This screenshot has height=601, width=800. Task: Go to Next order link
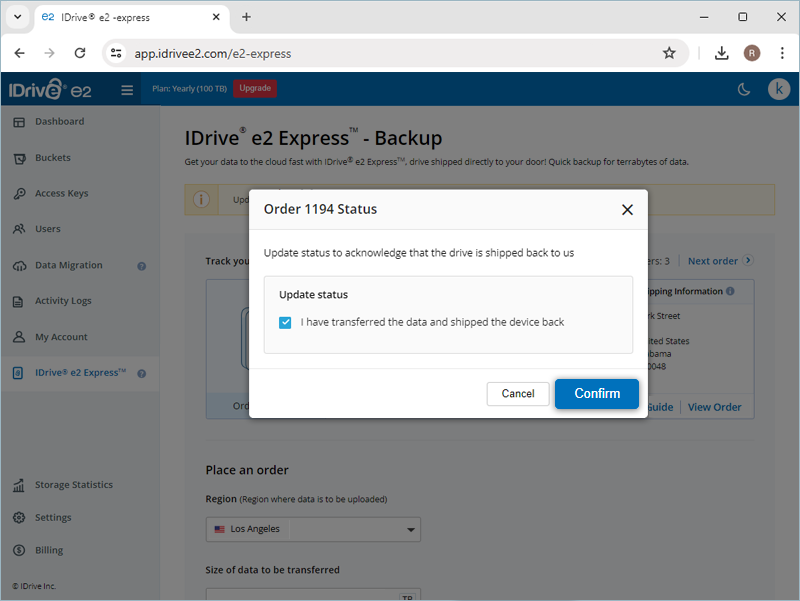pyautogui.click(x=712, y=261)
